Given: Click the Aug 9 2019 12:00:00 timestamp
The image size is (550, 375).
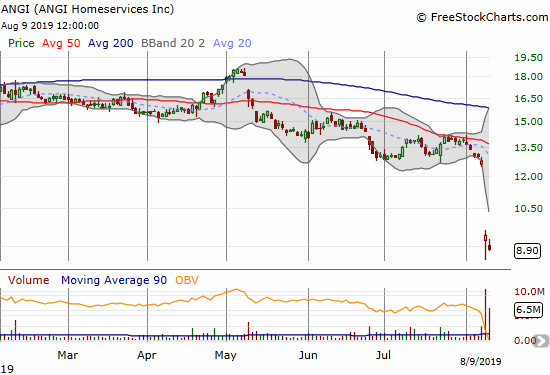Looking at the screenshot, I should [x=50, y=26].
